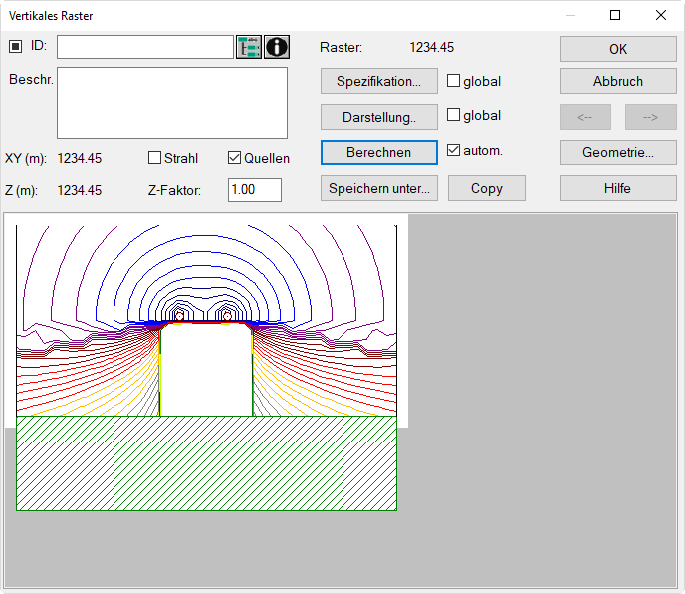This screenshot has height=594, width=685.
Task: Open the Spezifikation dialog
Action: 379,81
